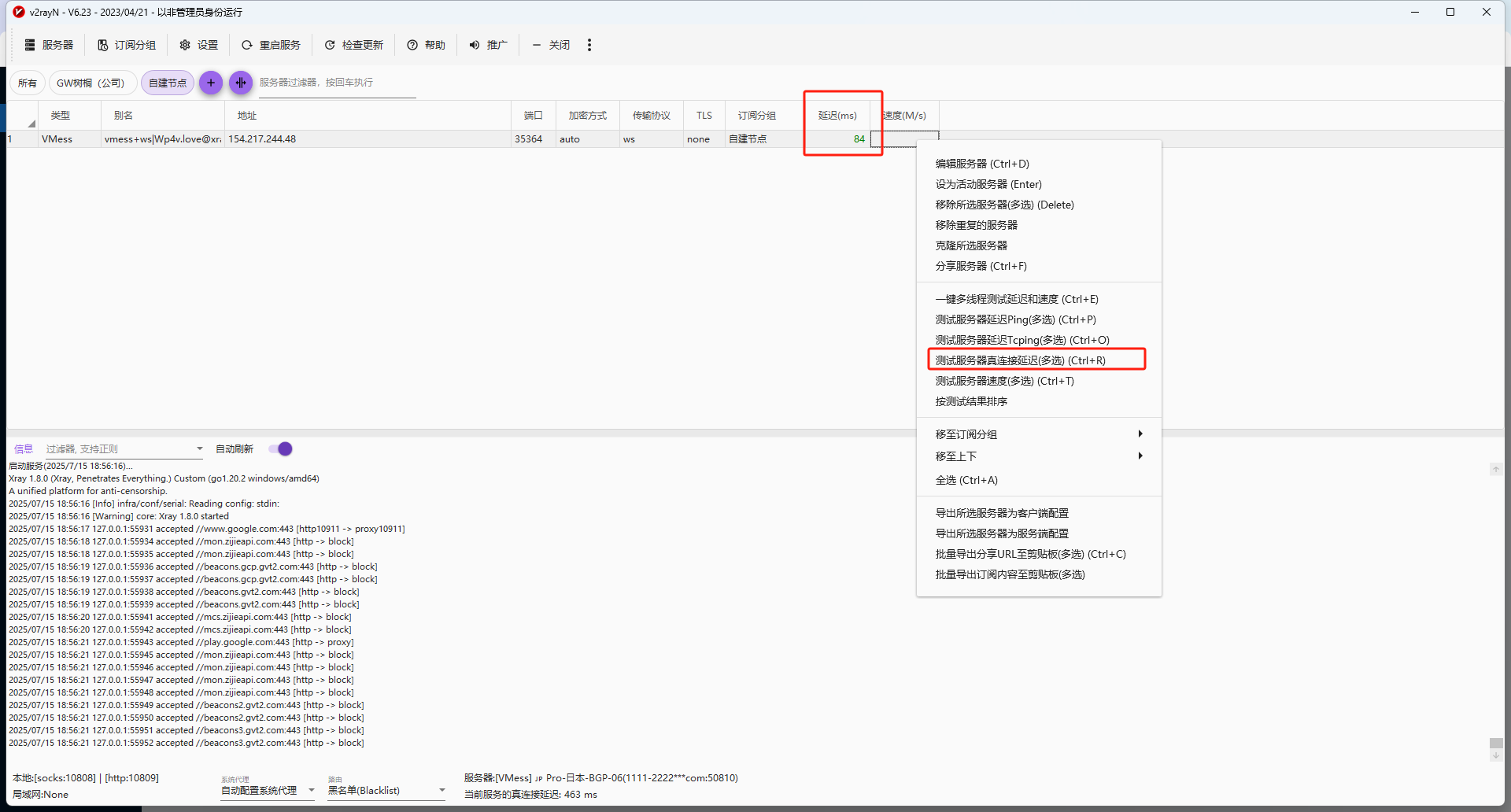Select the GW树桐 (公司) group tab
Image resolution: width=1511 pixels, height=812 pixels.
coord(91,83)
